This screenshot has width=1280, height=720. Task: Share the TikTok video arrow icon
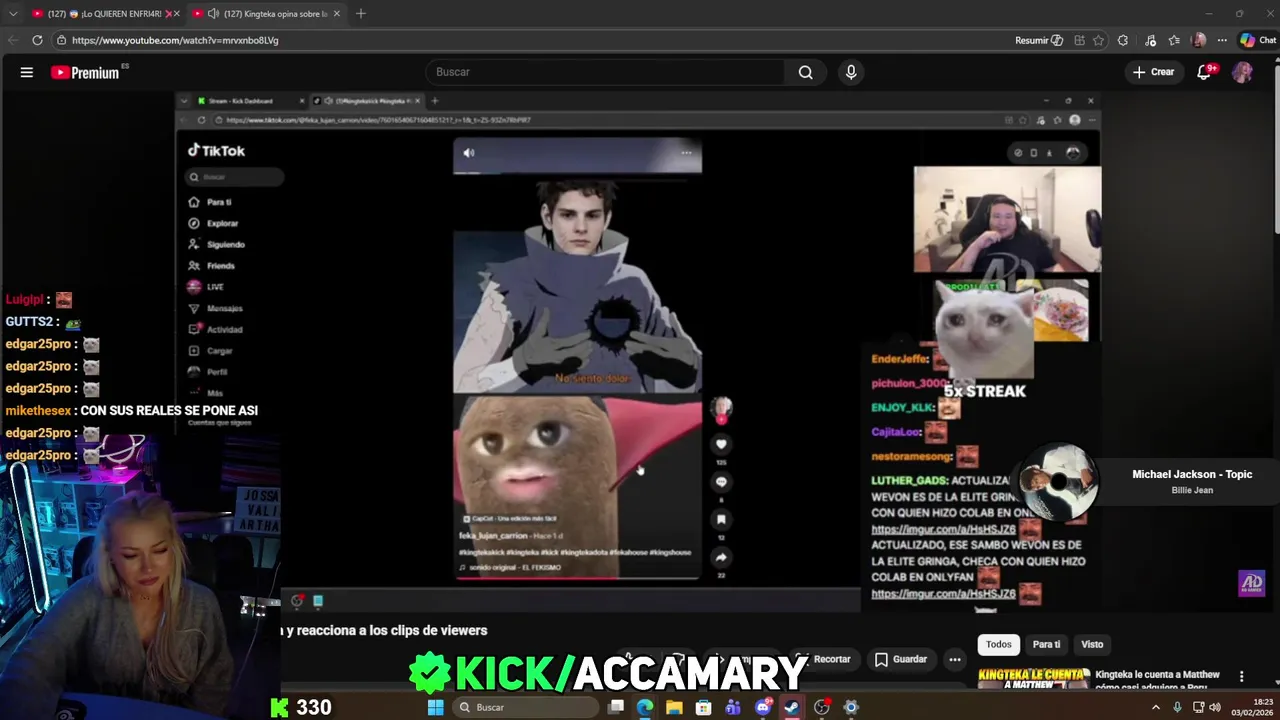(721, 557)
